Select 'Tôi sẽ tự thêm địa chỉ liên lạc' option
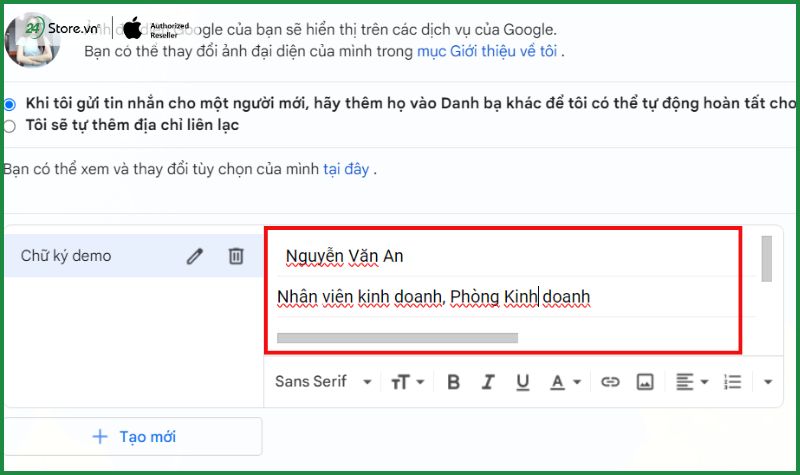This screenshot has height=475, width=800. pos(9,126)
